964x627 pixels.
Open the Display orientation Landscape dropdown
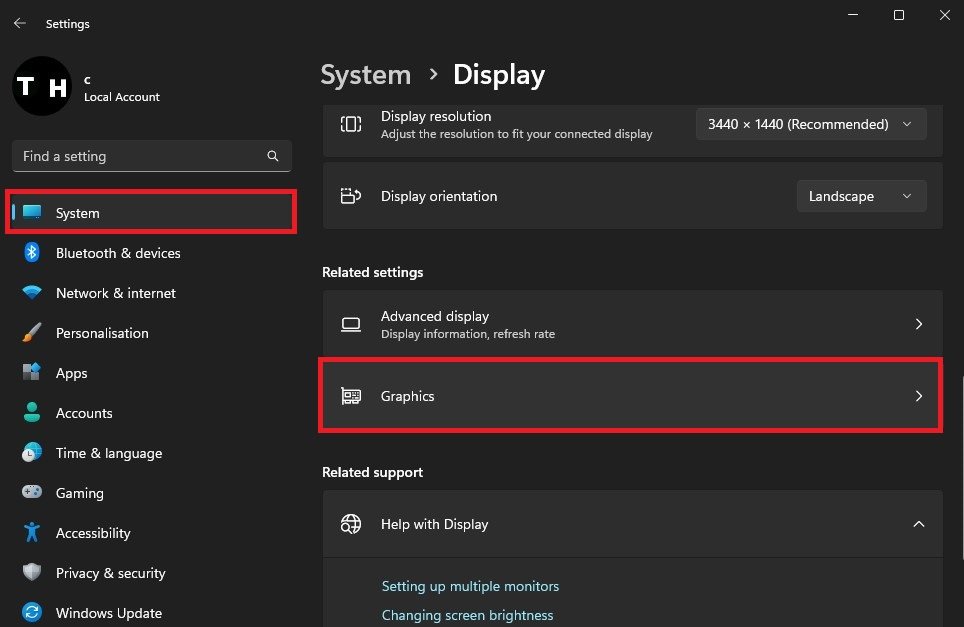point(861,196)
